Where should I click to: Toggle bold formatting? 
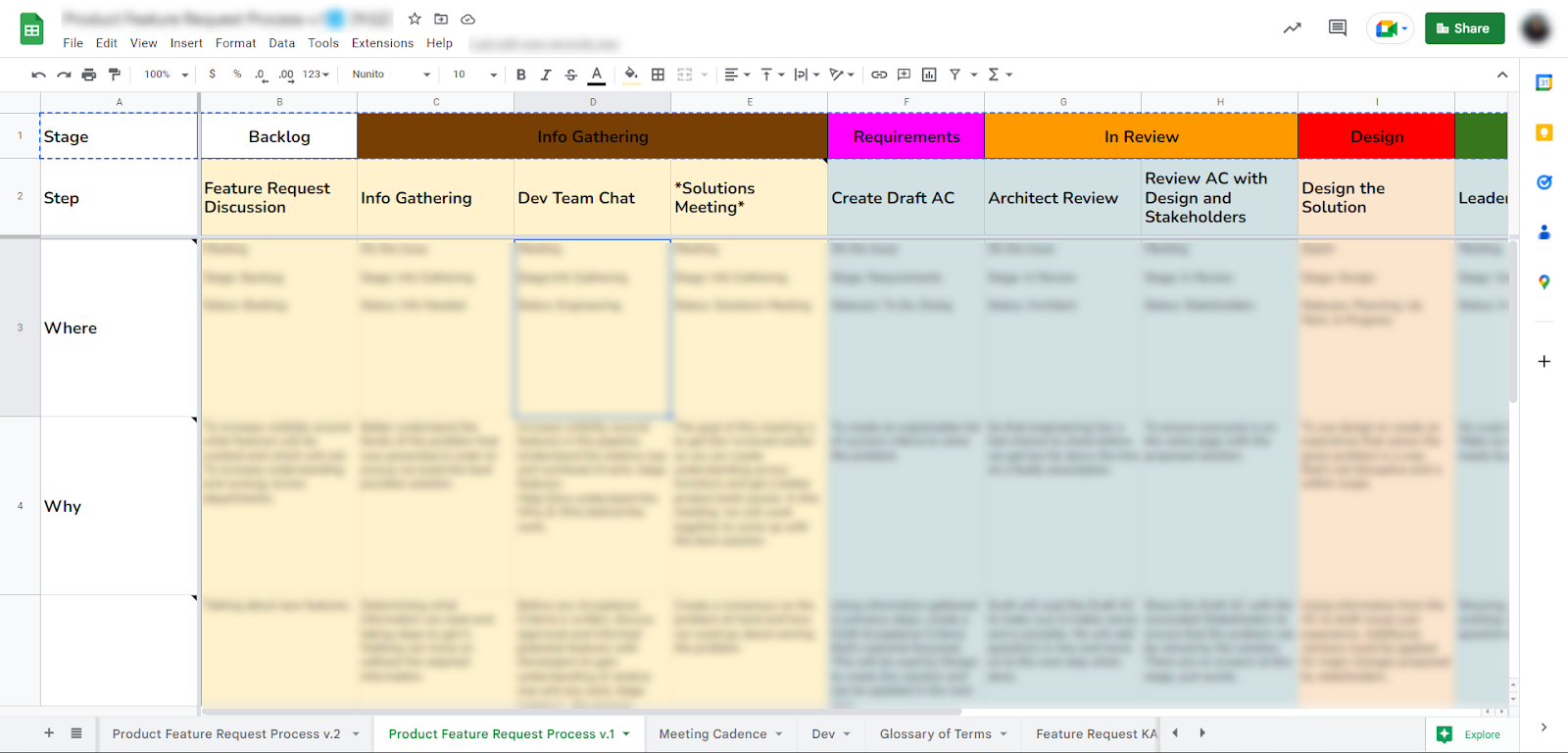point(521,75)
